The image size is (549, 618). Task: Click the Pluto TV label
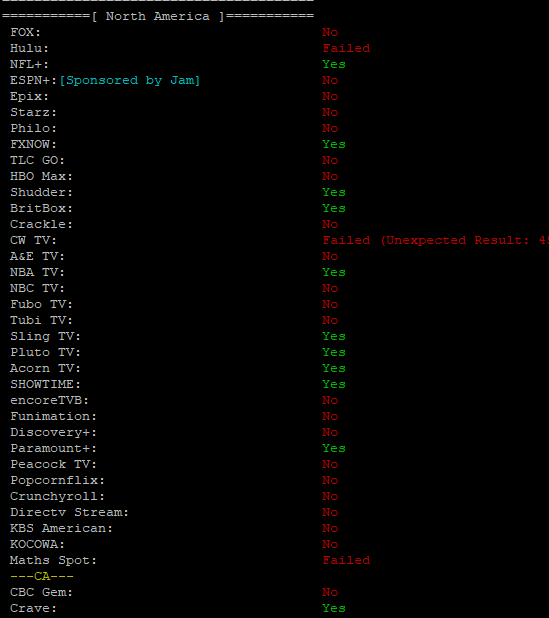[x=45, y=352]
